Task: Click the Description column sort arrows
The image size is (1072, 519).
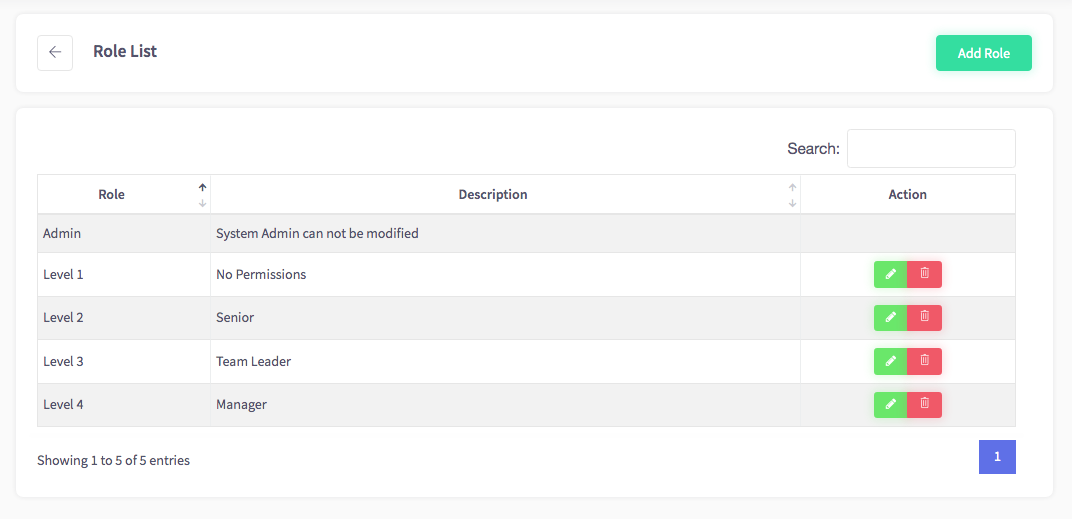Action: (792, 195)
